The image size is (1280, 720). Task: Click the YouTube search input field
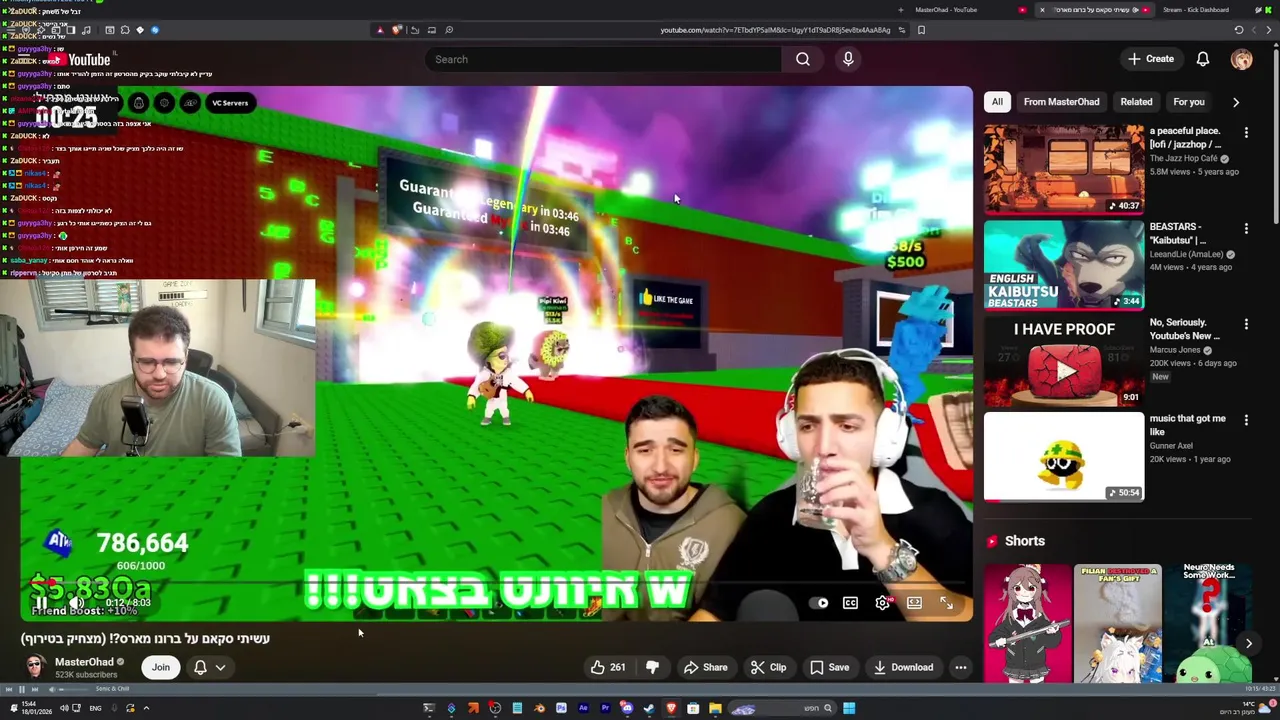603,59
